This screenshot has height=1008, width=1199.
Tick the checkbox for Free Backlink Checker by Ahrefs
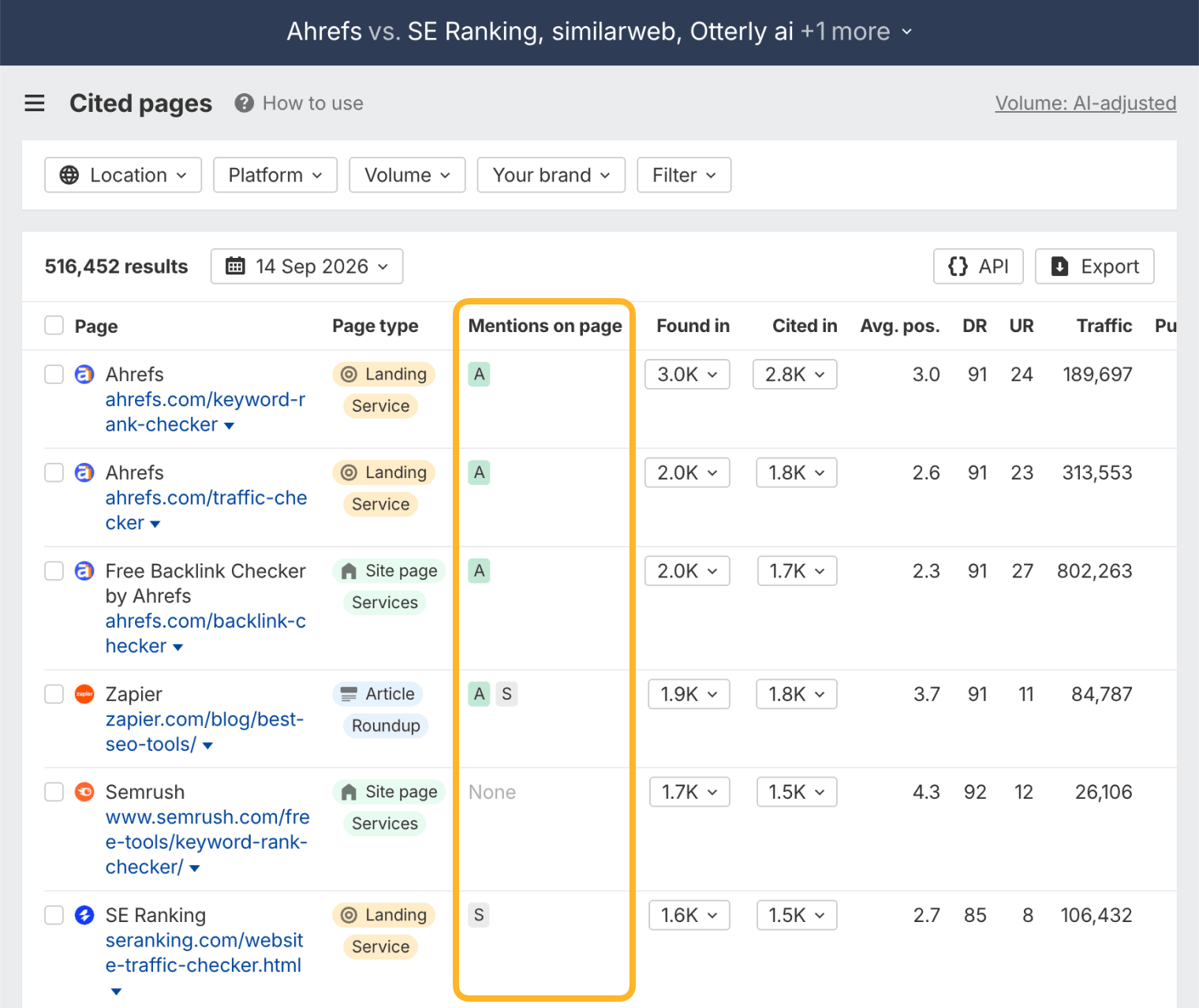54,570
